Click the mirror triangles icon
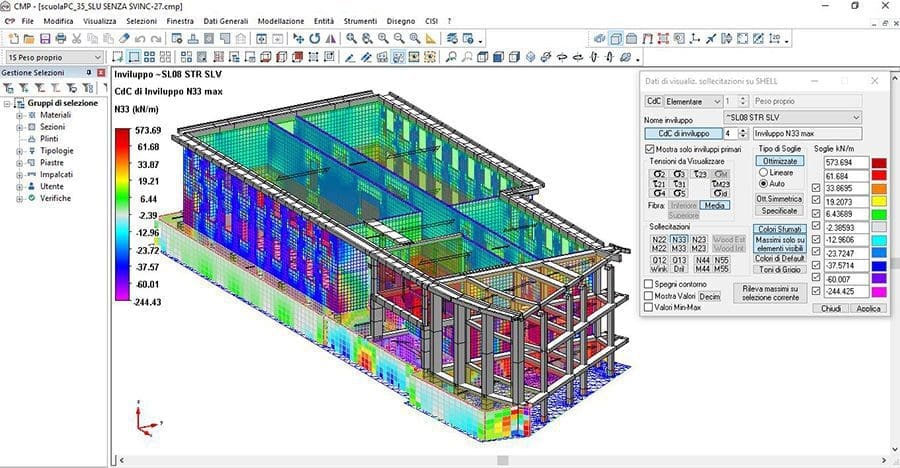The width and height of the screenshot is (900, 468). (331, 39)
